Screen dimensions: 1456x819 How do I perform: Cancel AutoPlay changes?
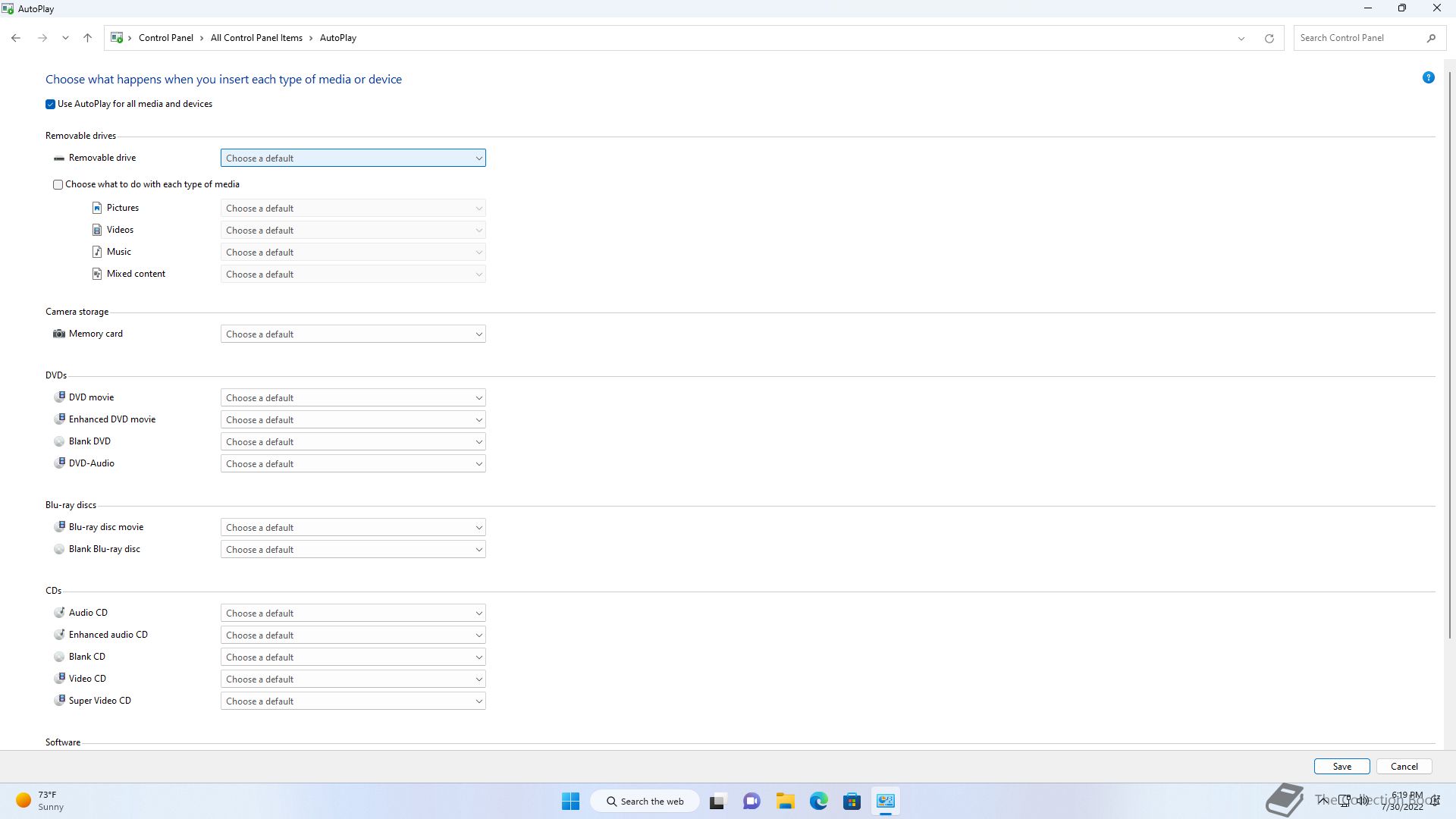point(1404,767)
